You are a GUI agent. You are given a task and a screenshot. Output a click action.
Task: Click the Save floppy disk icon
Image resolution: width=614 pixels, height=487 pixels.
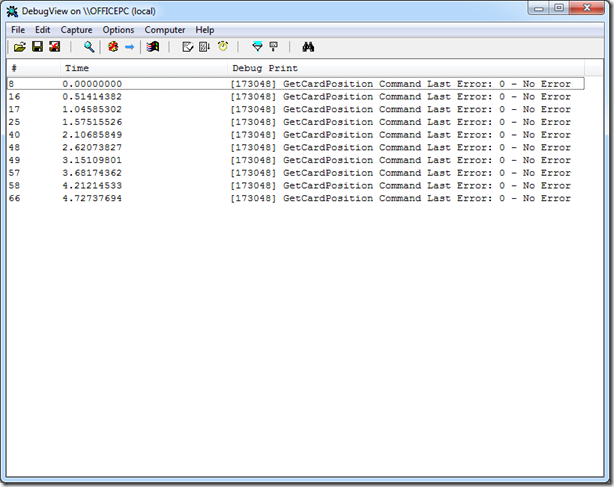37,47
